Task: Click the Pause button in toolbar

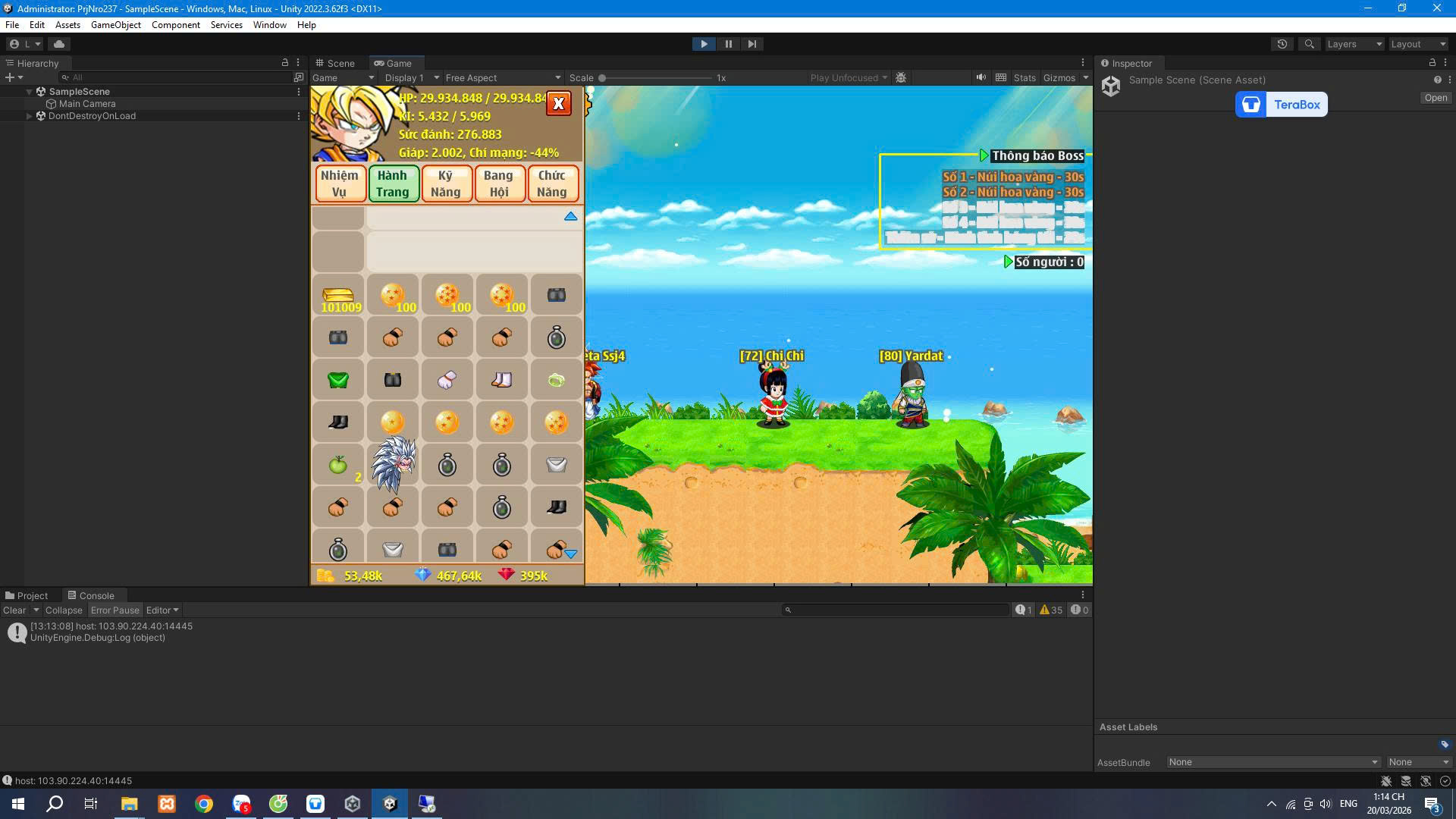Action: tap(728, 44)
